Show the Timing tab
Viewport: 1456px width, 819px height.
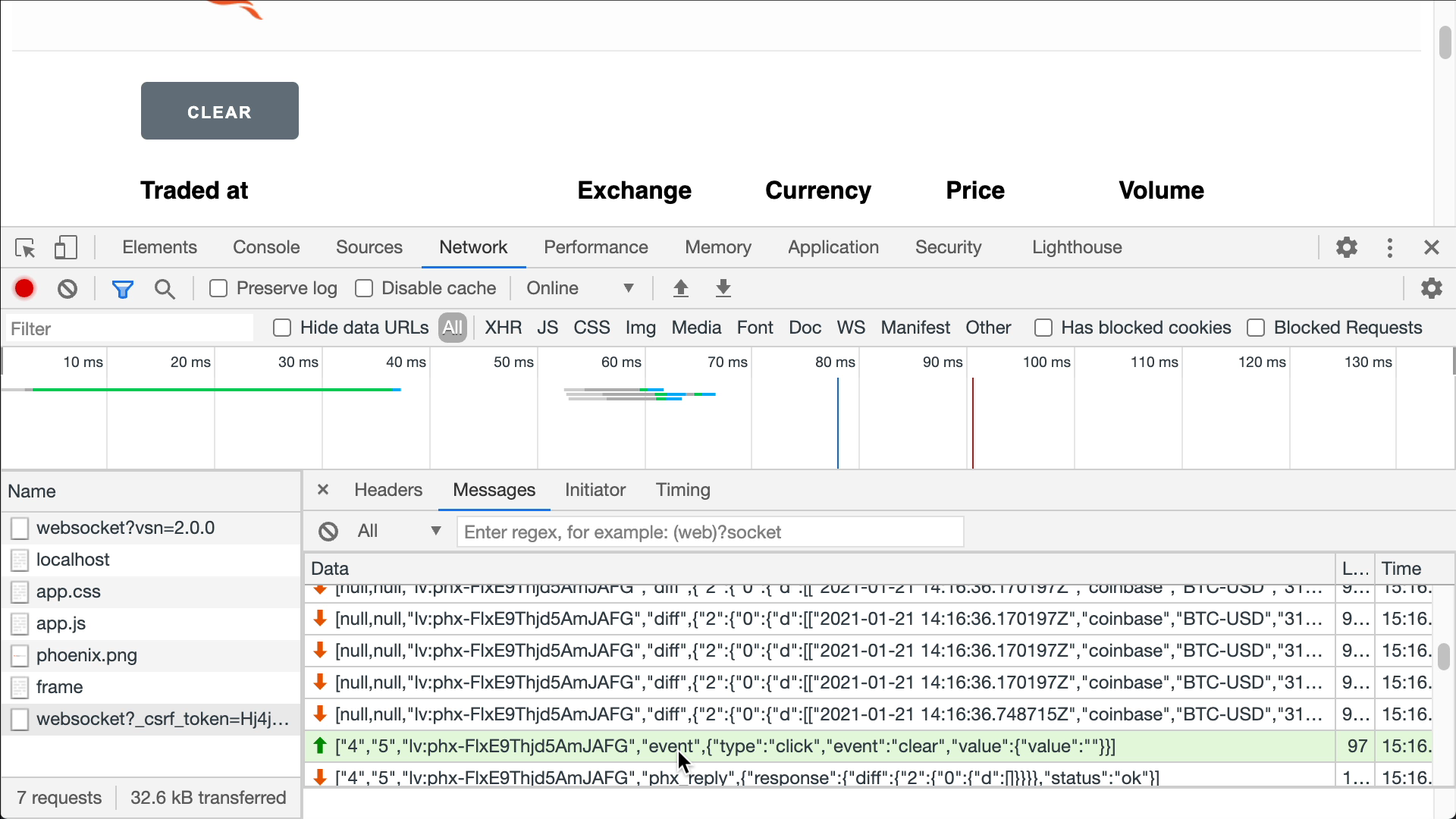[683, 490]
